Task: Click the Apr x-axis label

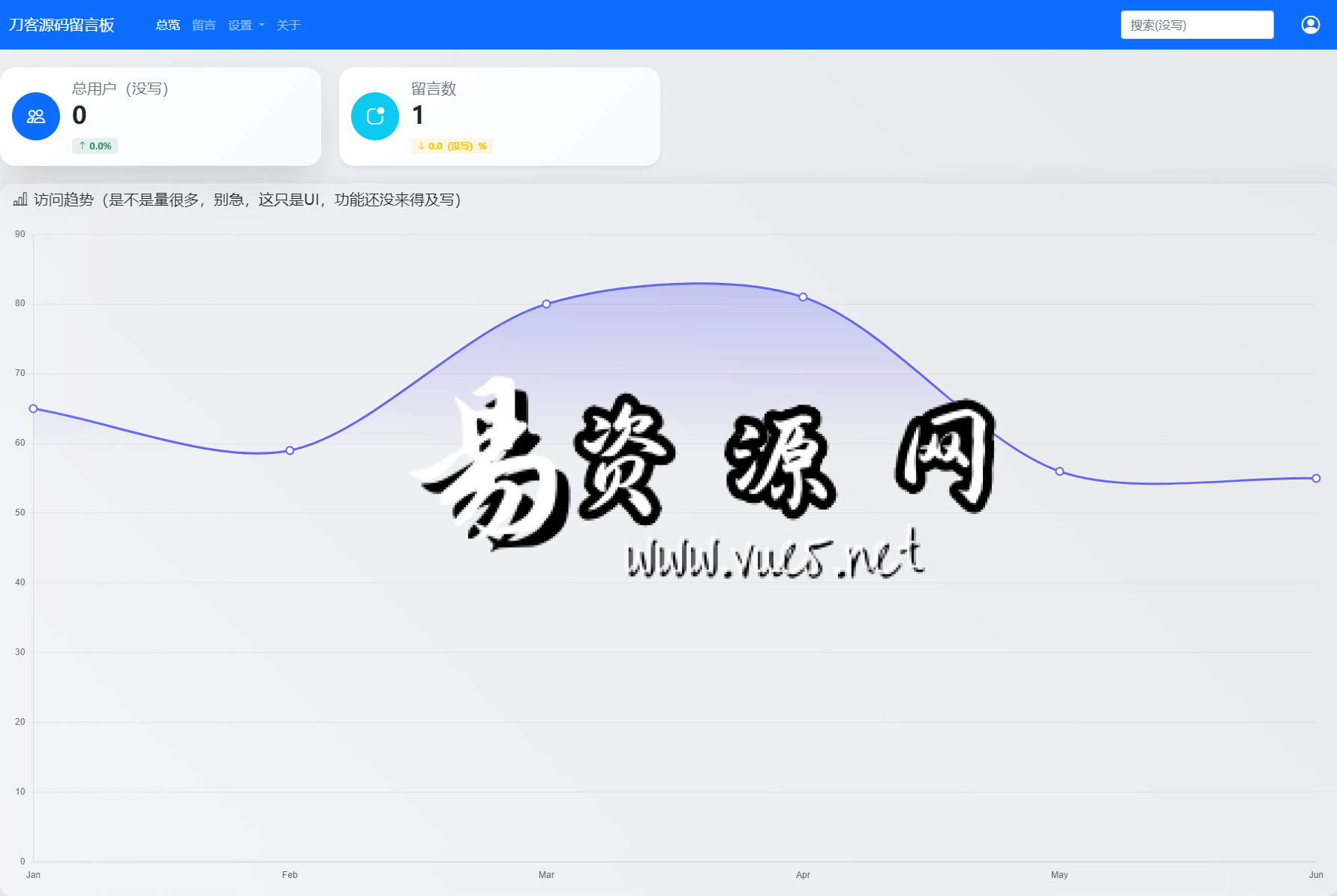Action: click(803, 874)
